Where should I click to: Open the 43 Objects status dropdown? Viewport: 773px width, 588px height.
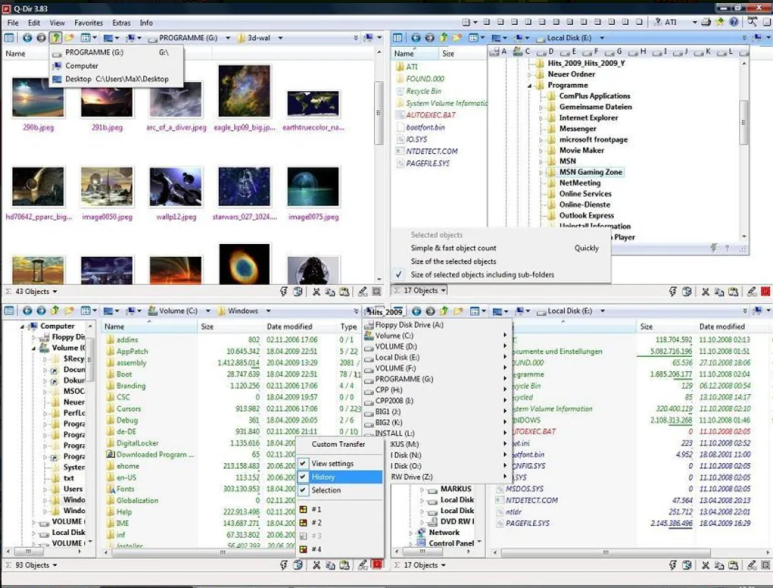click(x=55, y=292)
